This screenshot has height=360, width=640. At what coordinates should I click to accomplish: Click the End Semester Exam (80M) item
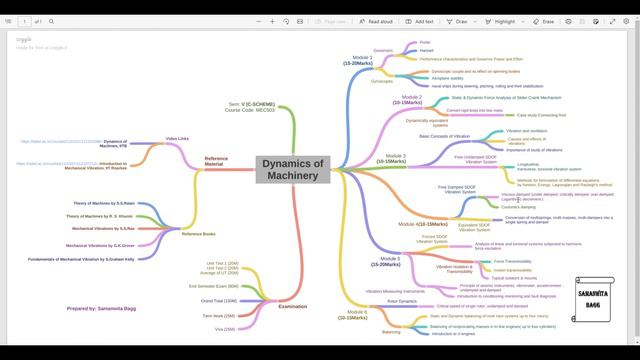(213, 286)
